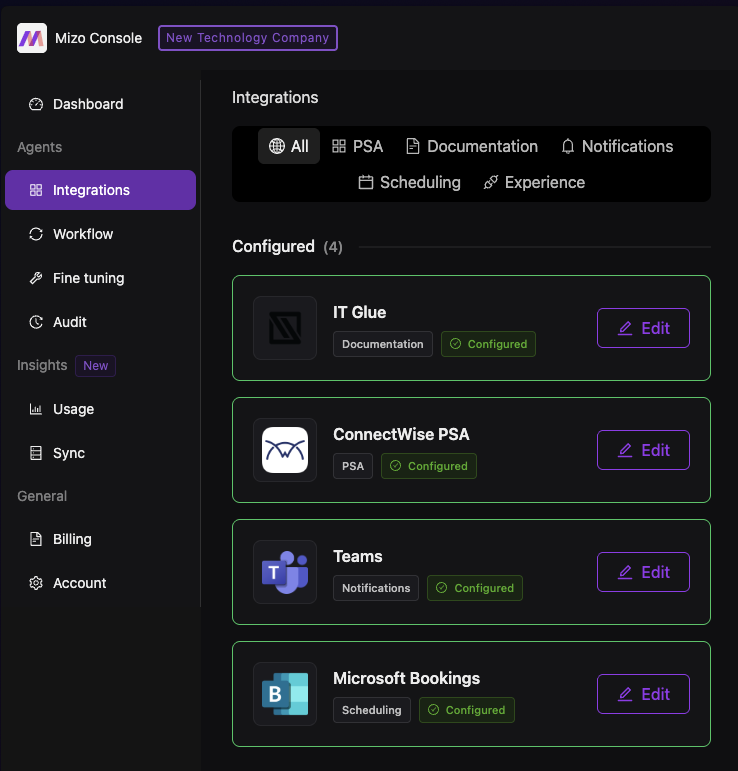The height and width of the screenshot is (771, 738).
Task: Navigate to the Audit section
Action: (70, 322)
